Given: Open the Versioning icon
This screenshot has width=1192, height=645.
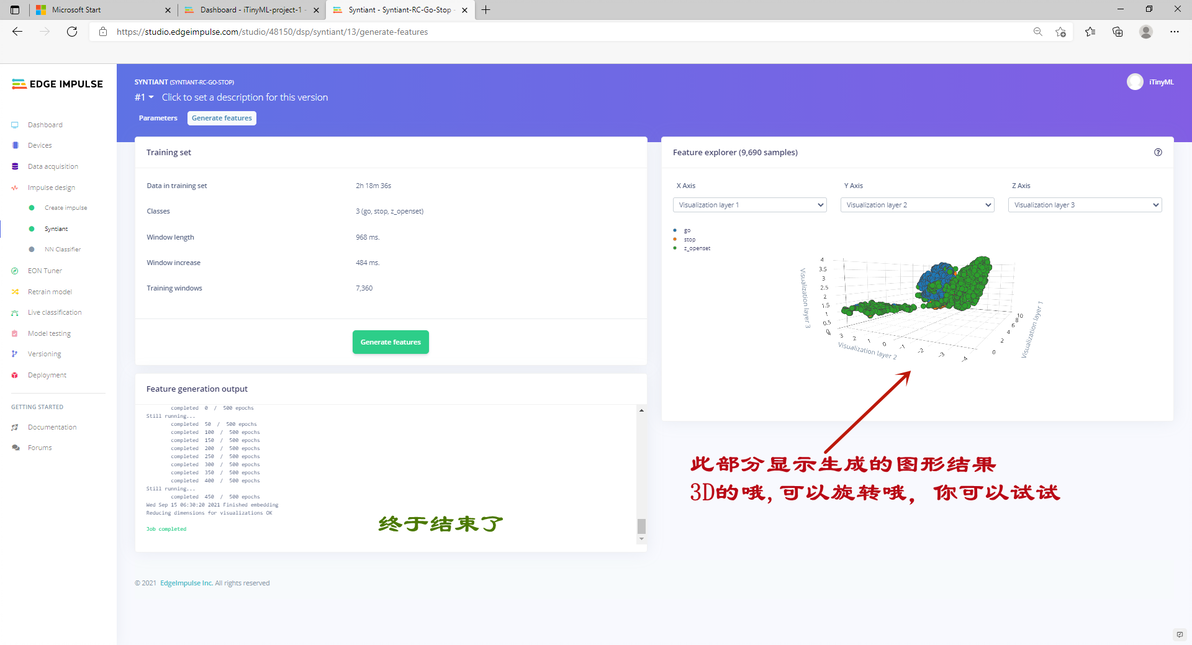Looking at the screenshot, I should (x=14, y=354).
